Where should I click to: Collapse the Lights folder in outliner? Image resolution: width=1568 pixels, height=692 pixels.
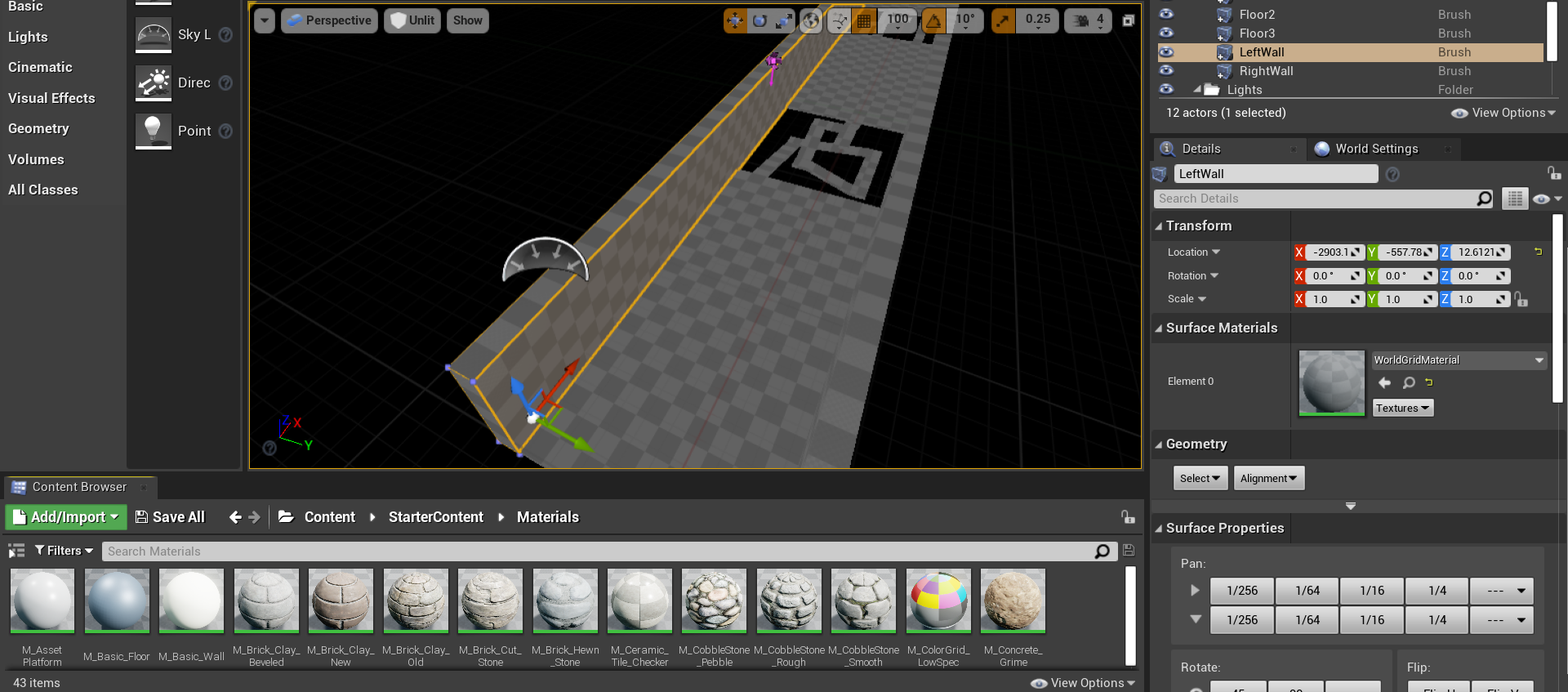tap(1197, 89)
